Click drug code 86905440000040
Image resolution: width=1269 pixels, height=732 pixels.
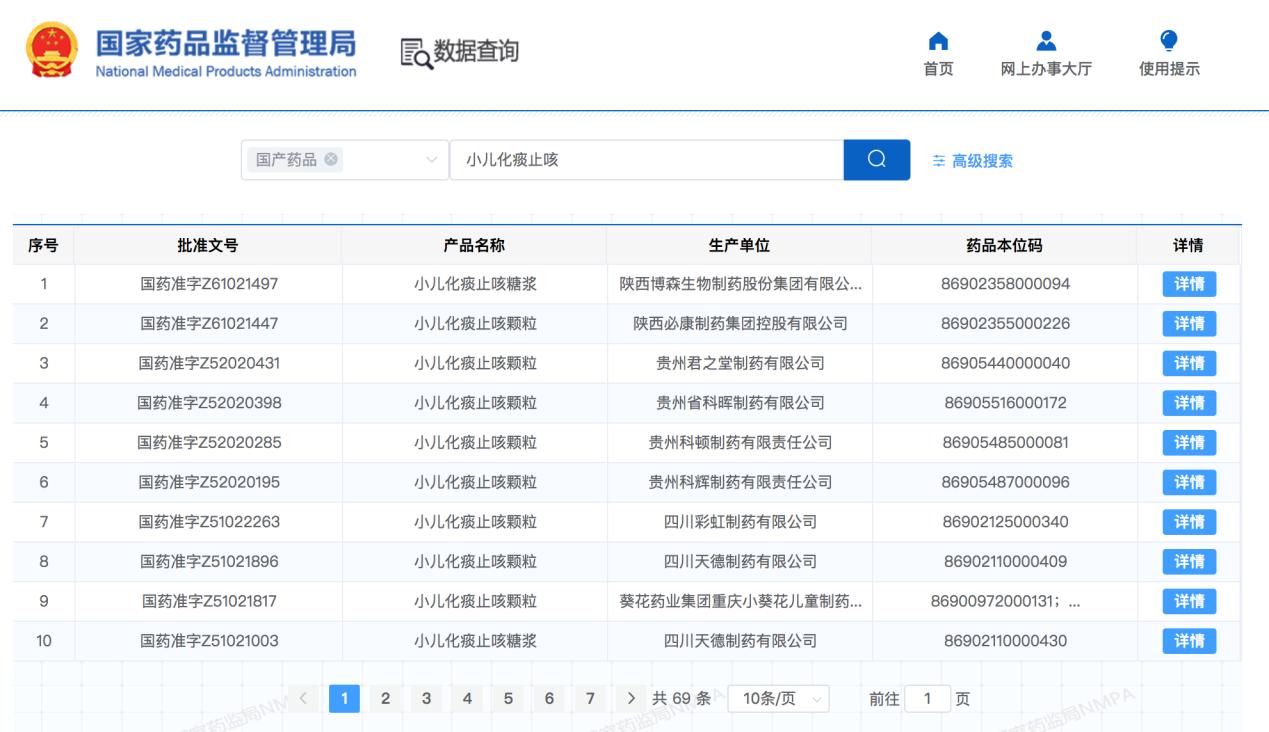tap(1005, 363)
